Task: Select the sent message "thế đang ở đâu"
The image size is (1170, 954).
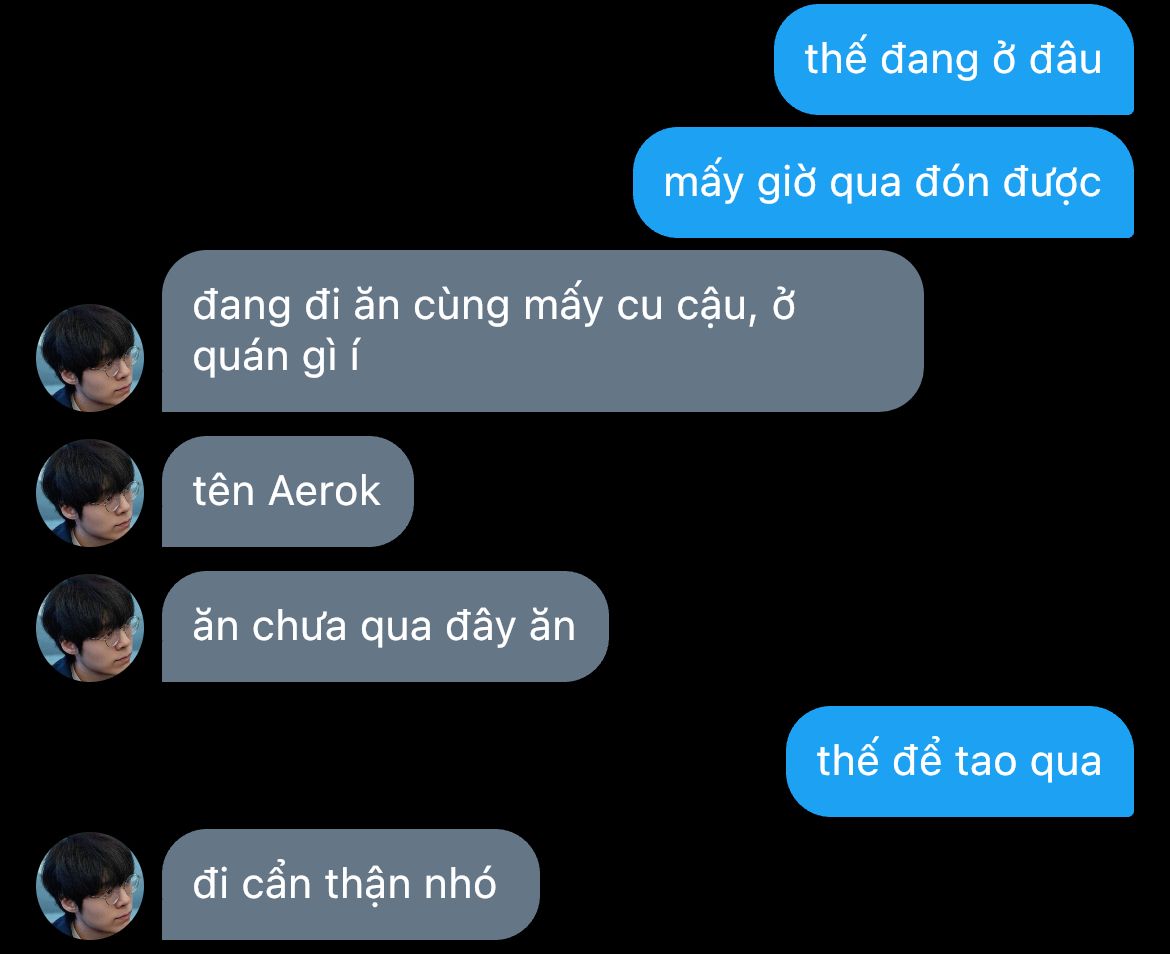Action: [x=954, y=60]
